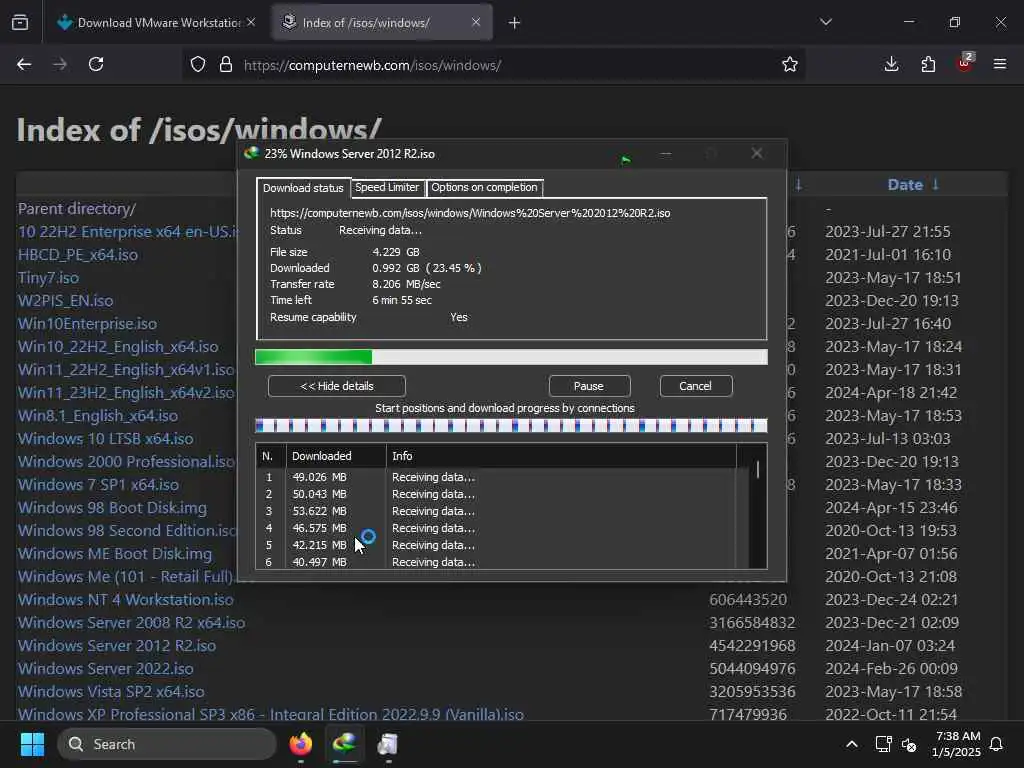Select connection row 3 with 53.622 MB
The image size is (1024, 768).
(x=496, y=511)
